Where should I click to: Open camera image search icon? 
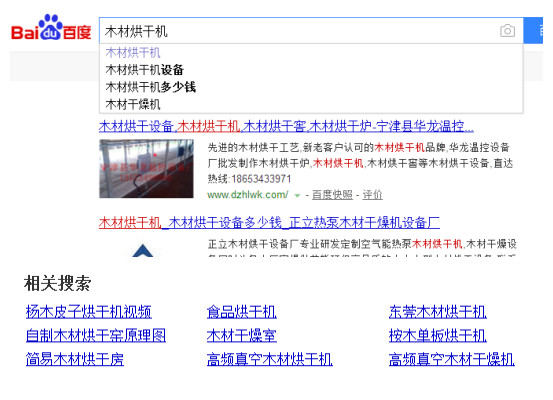tap(507, 31)
